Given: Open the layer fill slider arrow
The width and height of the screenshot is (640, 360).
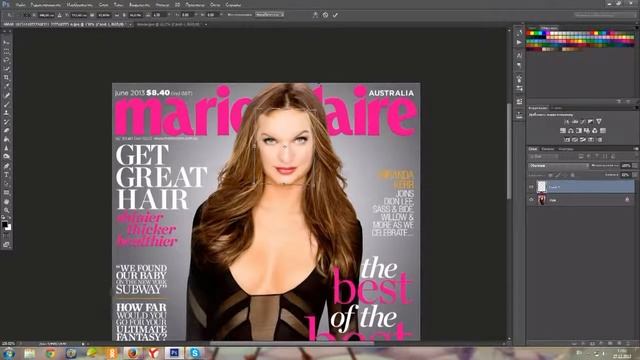Looking at the screenshot, I should click(x=635, y=175).
